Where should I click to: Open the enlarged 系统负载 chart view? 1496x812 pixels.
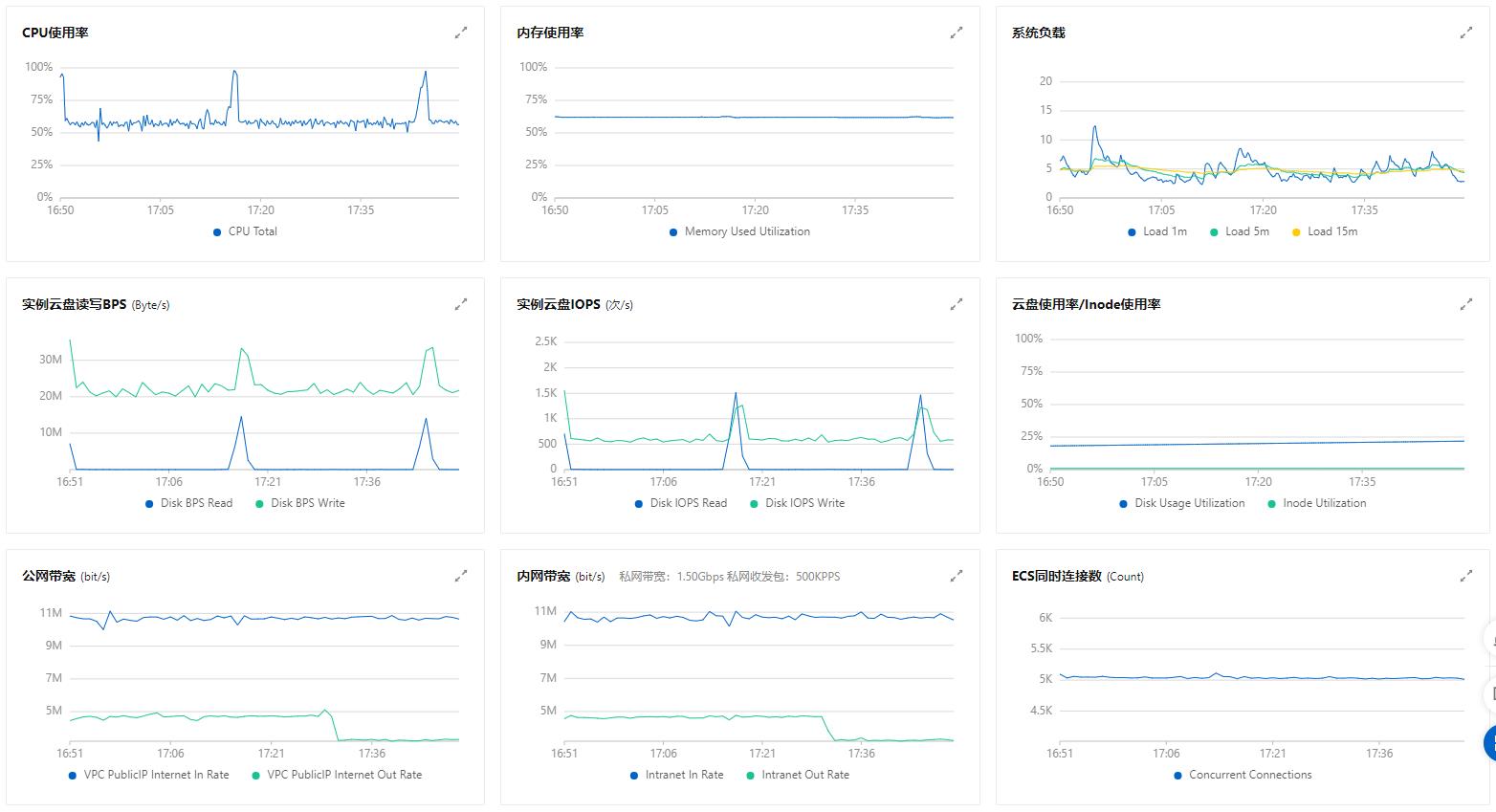coord(1465,33)
